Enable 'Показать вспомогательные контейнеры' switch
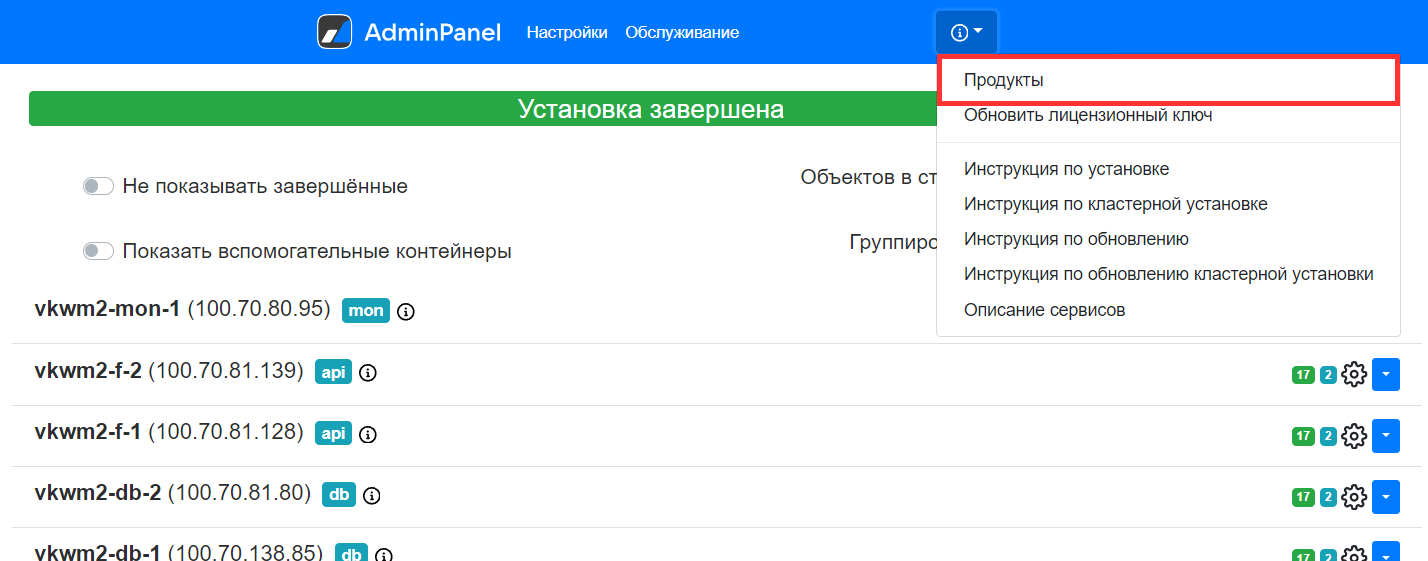Screen dimensions: 1428x561 point(98,251)
